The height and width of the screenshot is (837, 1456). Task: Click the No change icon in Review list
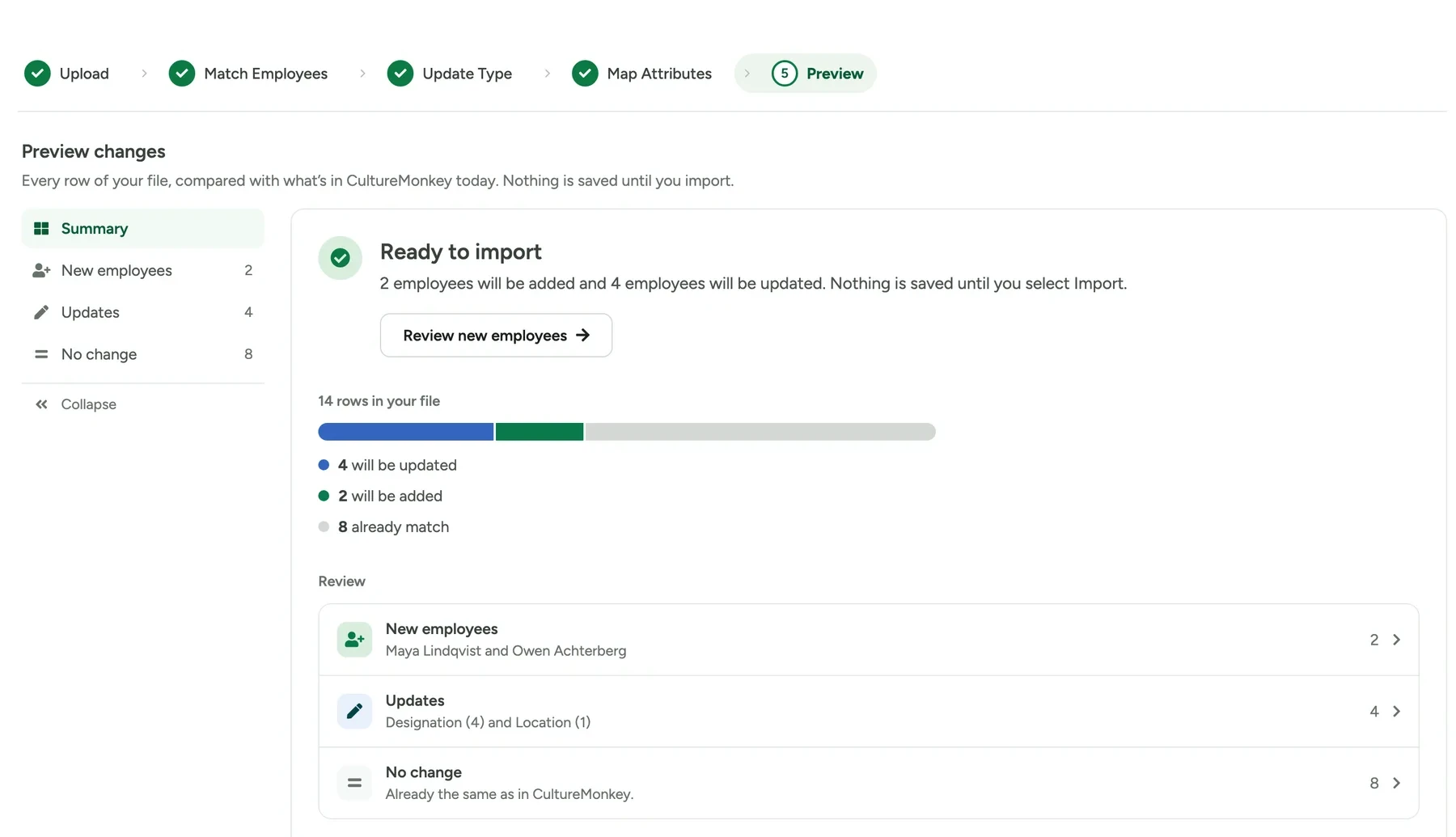click(x=354, y=783)
